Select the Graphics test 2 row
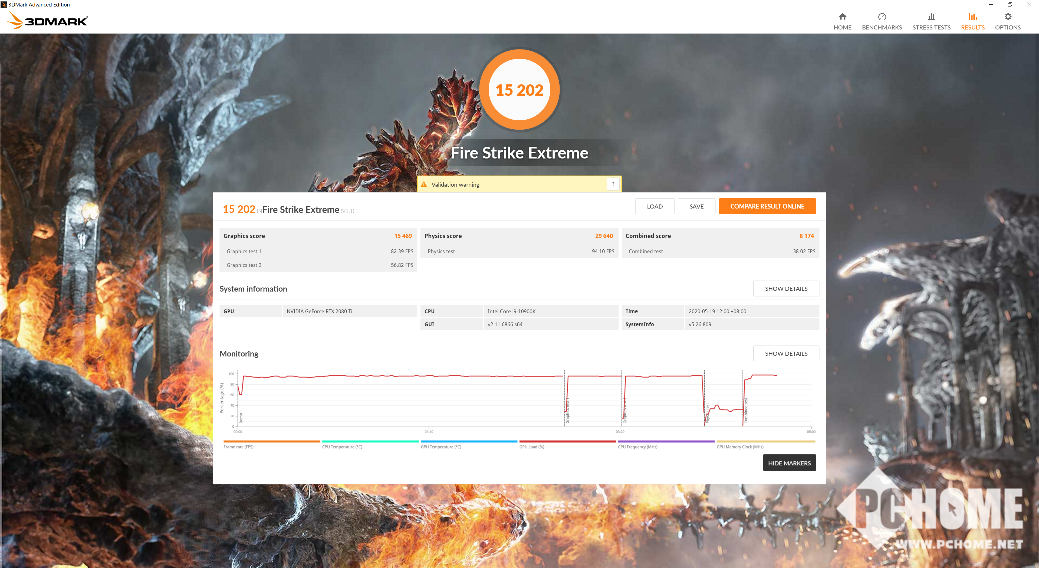This screenshot has width=1039, height=568. [x=318, y=265]
